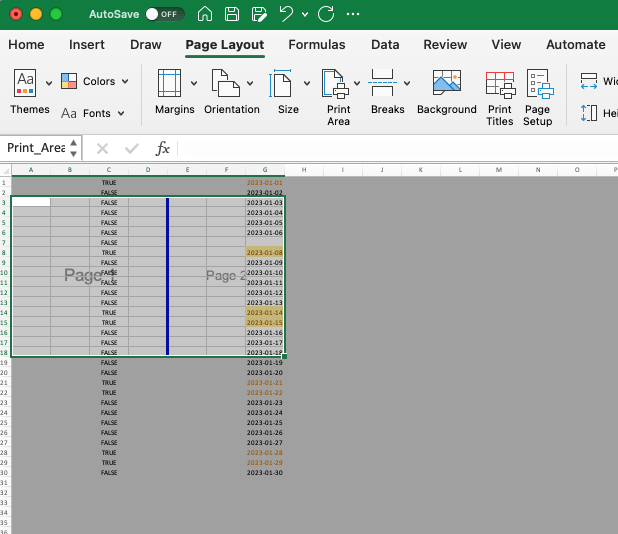Click the TRUE cell in row 1
Viewport: 618px width, 534px height.
[x=109, y=183]
